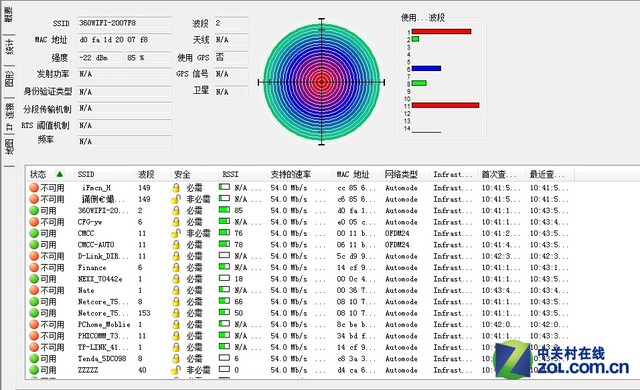Screen dimensions: 640x390
Task: Click the padlock icon for TP-LINK_41 row
Action: point(176,347)
